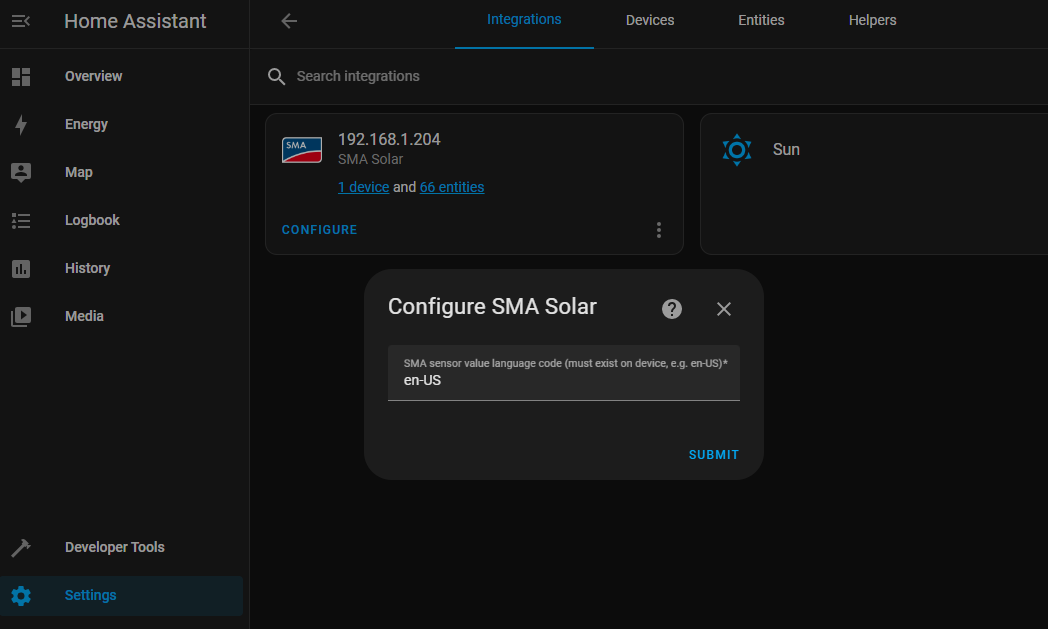Click the 192.168.1.204 integration title
1048x629 pixels.
(389, 140)
